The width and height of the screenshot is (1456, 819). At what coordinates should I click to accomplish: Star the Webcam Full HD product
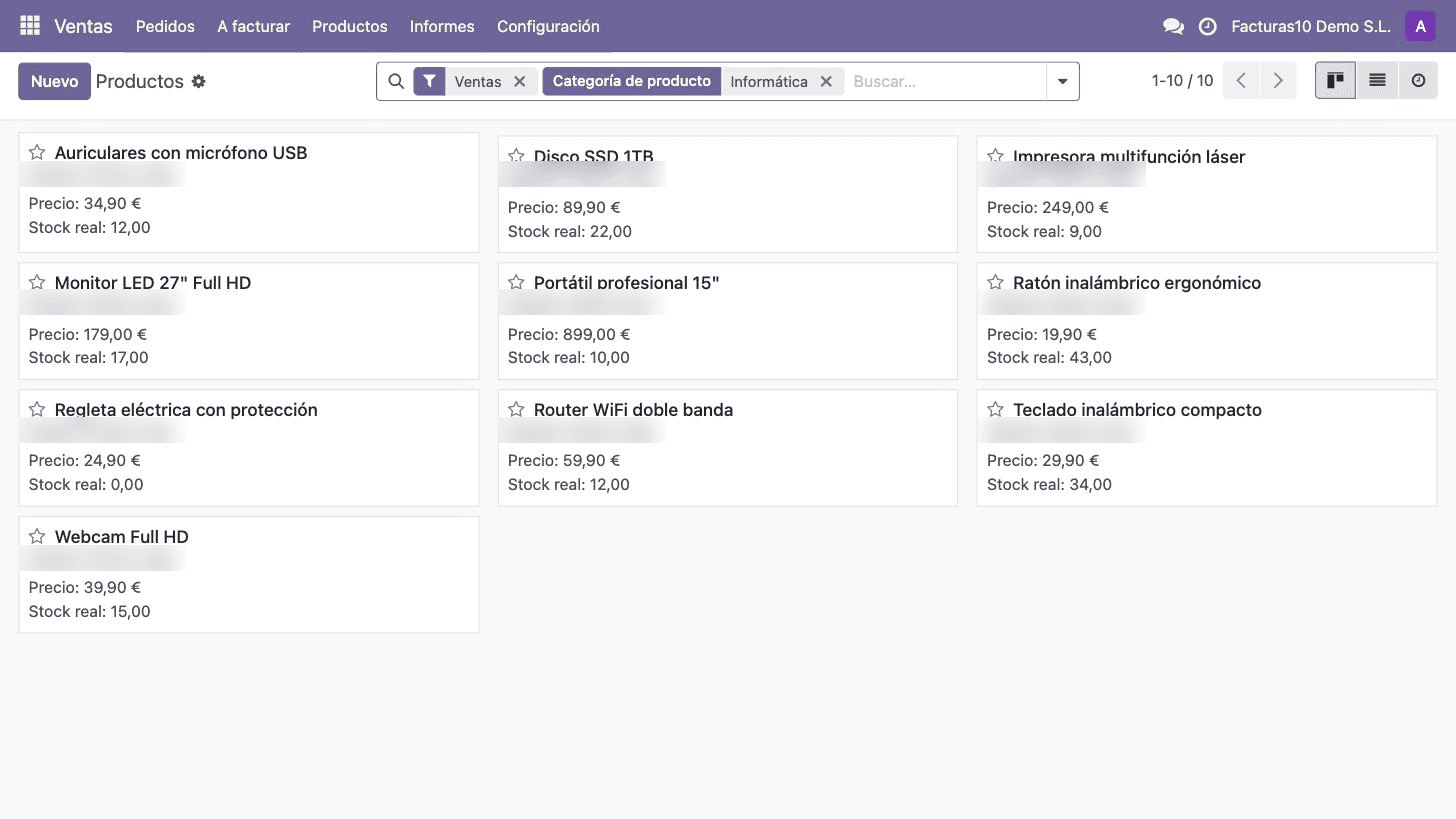37,536
